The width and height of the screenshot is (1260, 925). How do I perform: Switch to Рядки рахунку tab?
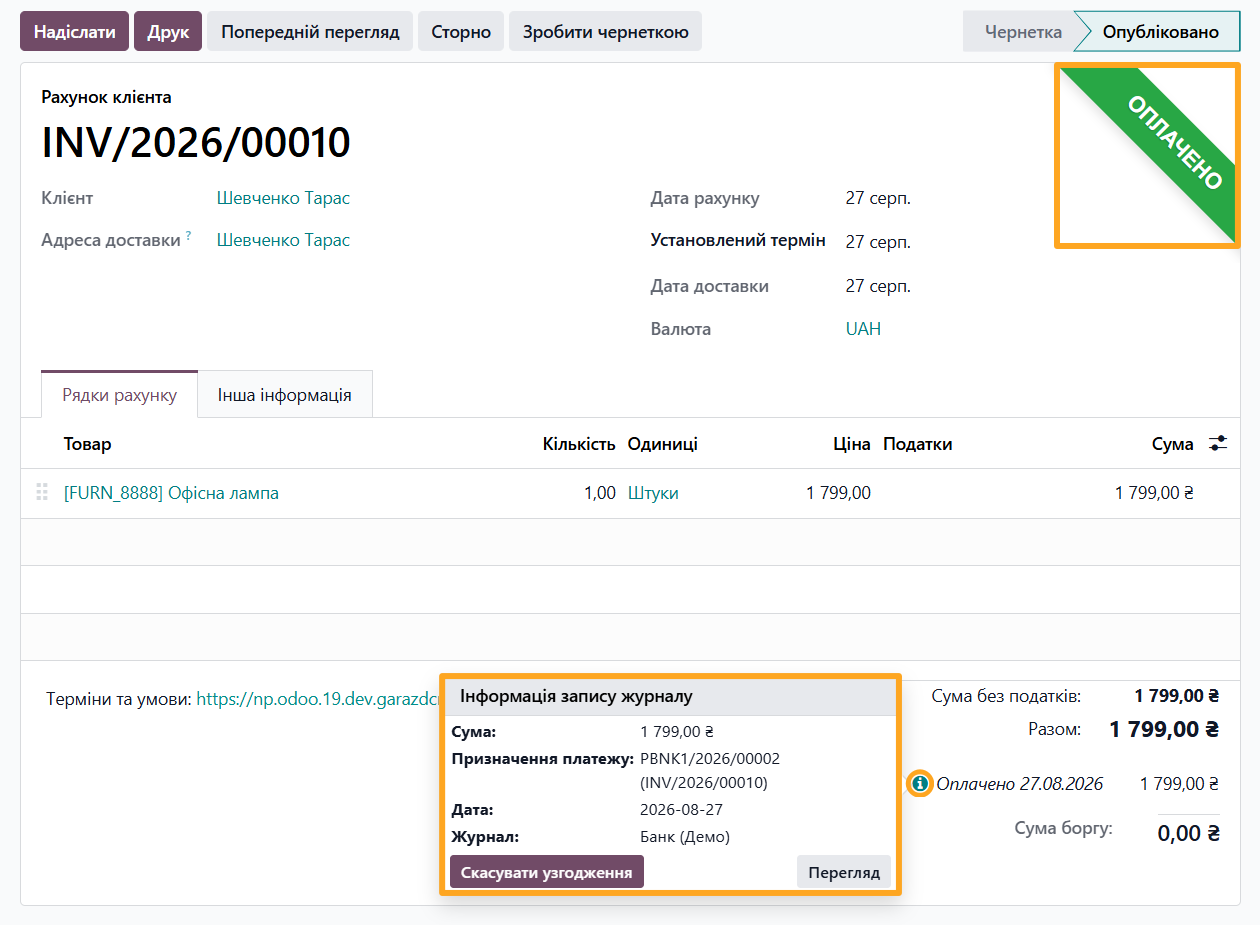click(120, 394)
